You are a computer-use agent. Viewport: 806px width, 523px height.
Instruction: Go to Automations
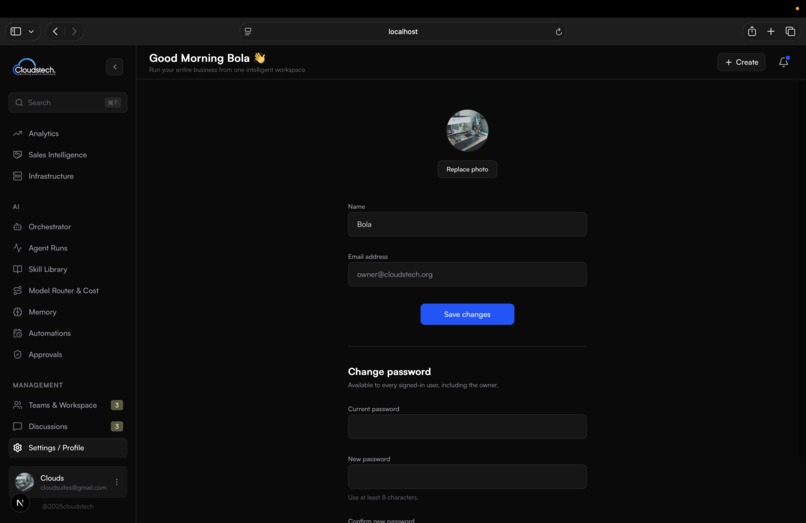[68, 333]
